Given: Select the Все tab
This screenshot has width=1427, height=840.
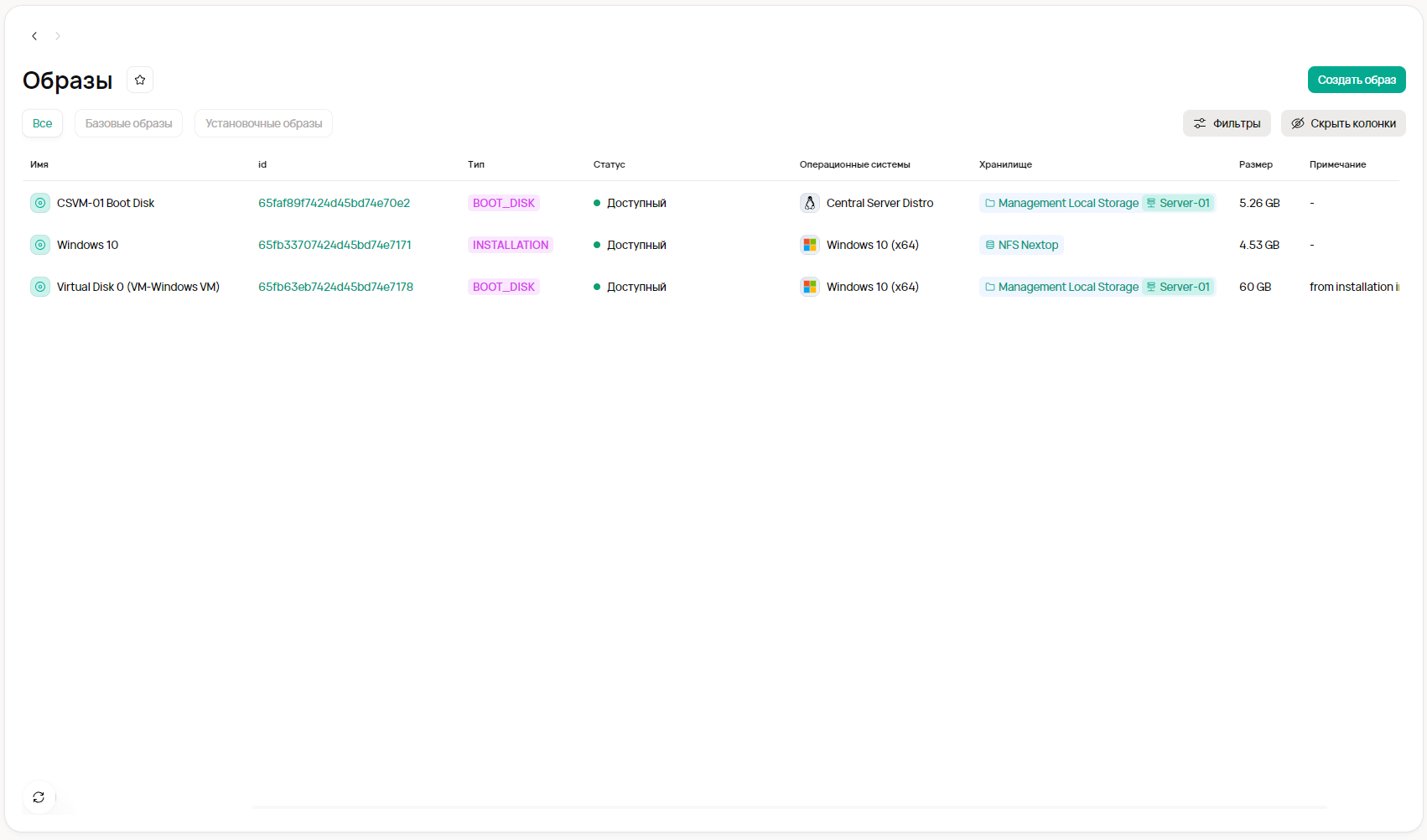Looking at the screenshot, I should (42, 123).
